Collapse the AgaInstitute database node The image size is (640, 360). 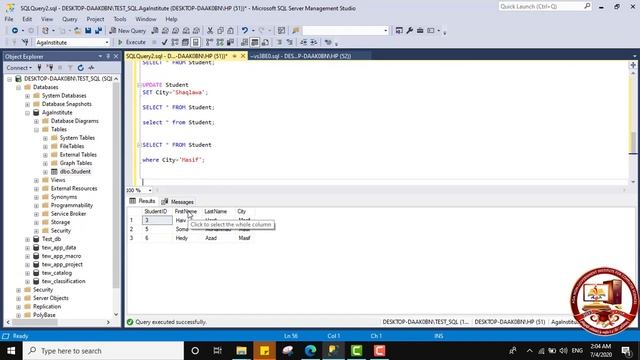tap(27, 113)
